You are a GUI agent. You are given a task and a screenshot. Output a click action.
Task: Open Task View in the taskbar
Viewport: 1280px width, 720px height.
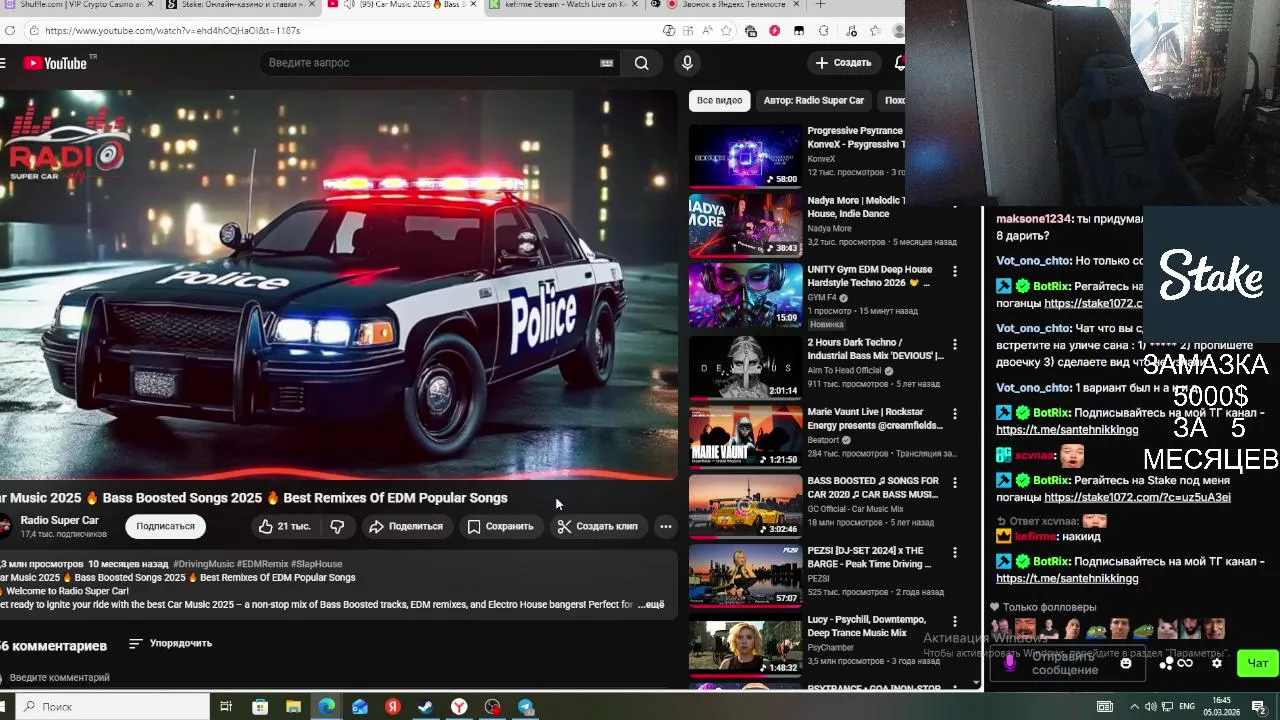226,707
